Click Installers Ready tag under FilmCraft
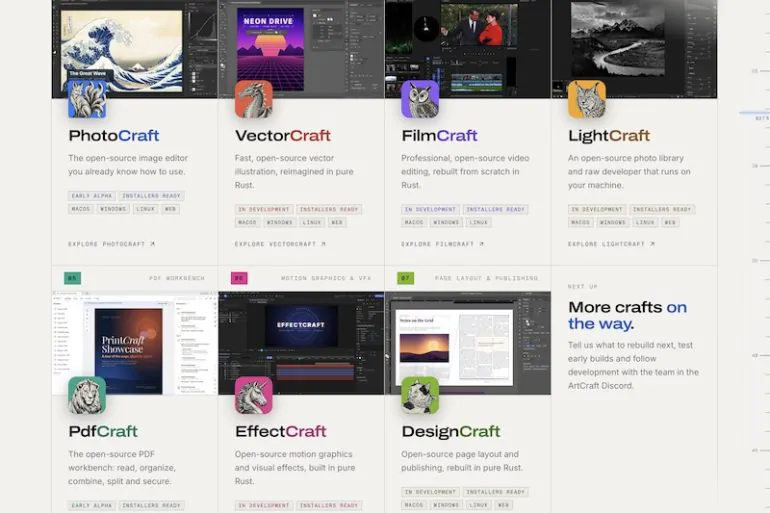The height and width of the screenshot is (513, 770). click(495, 210)
